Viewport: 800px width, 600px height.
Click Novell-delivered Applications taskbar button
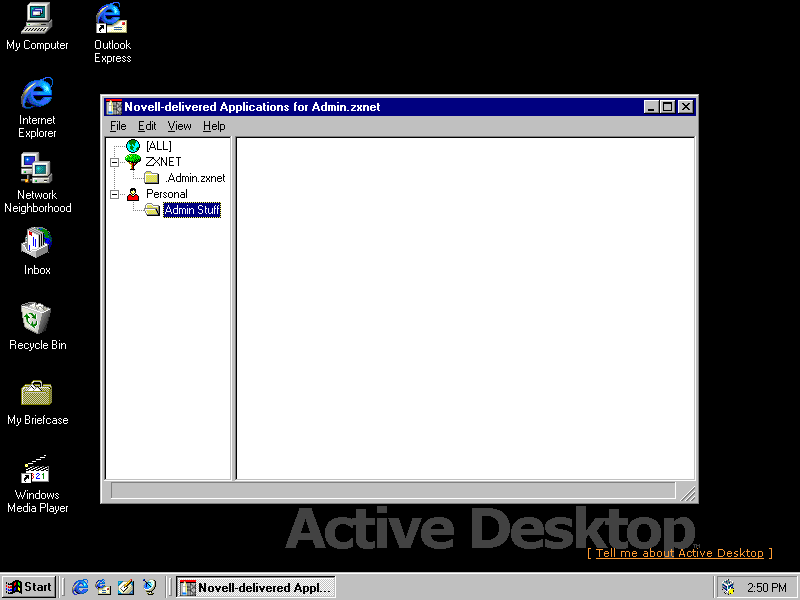point(255,587)
